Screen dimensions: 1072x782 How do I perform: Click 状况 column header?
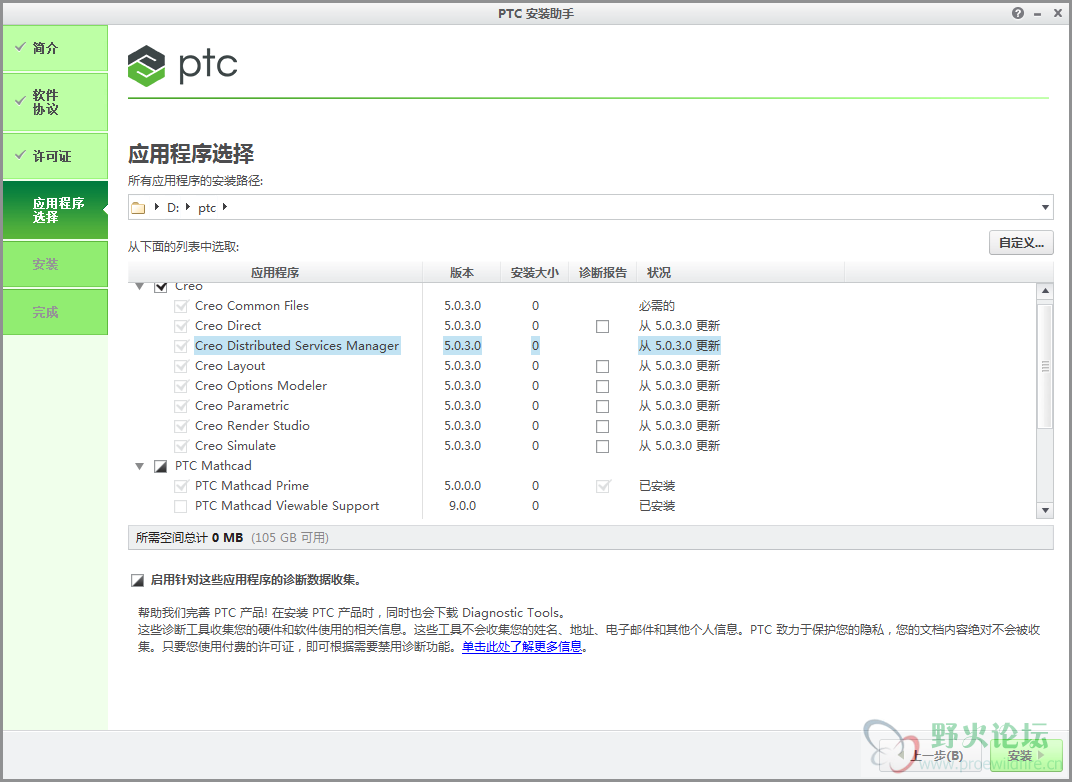[x=740, y=272]
